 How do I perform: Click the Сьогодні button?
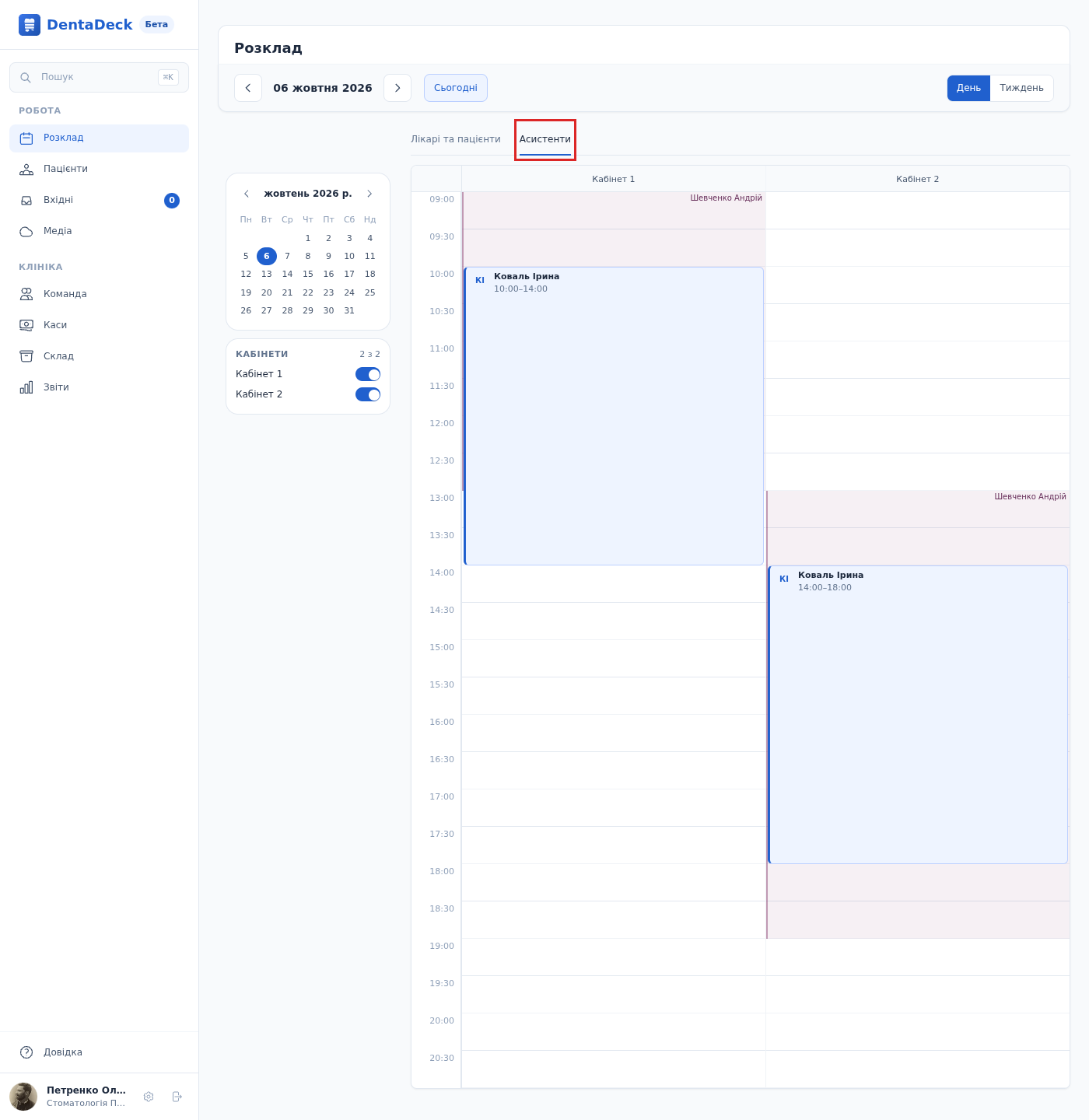pos(456,88)
